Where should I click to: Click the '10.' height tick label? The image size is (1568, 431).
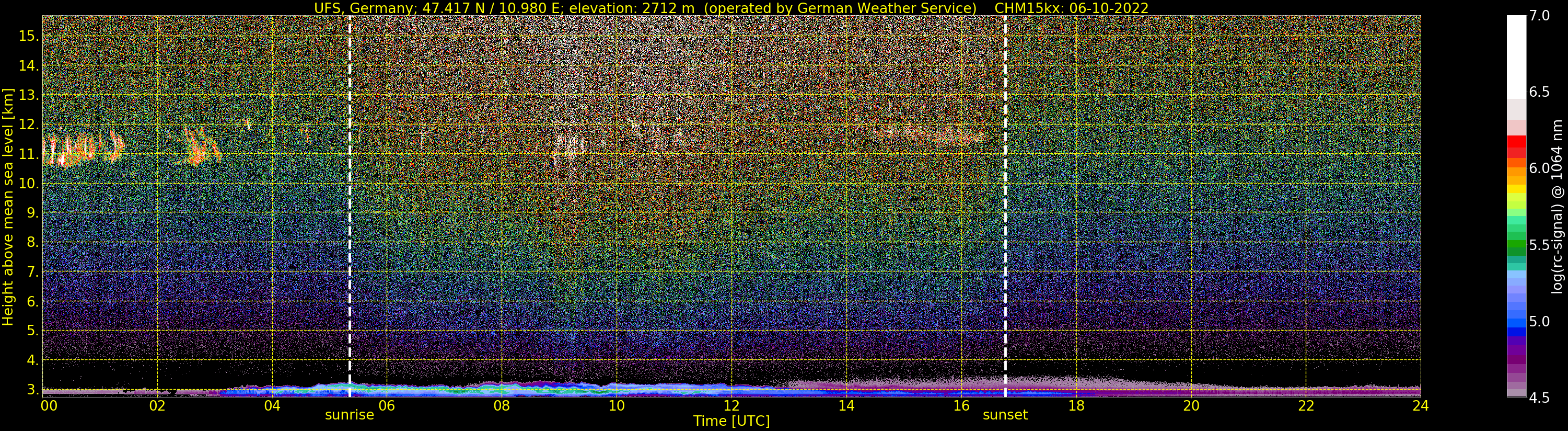point(29,184)
